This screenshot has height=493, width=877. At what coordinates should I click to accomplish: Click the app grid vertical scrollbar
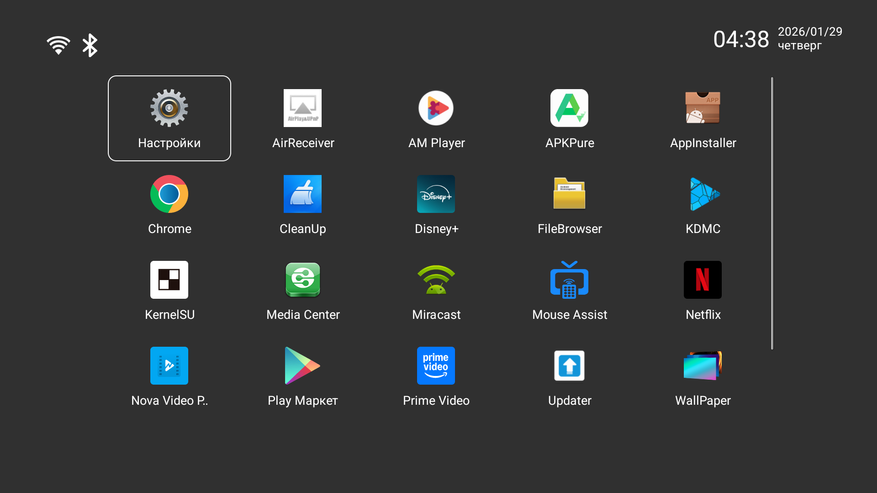point(772,214)
